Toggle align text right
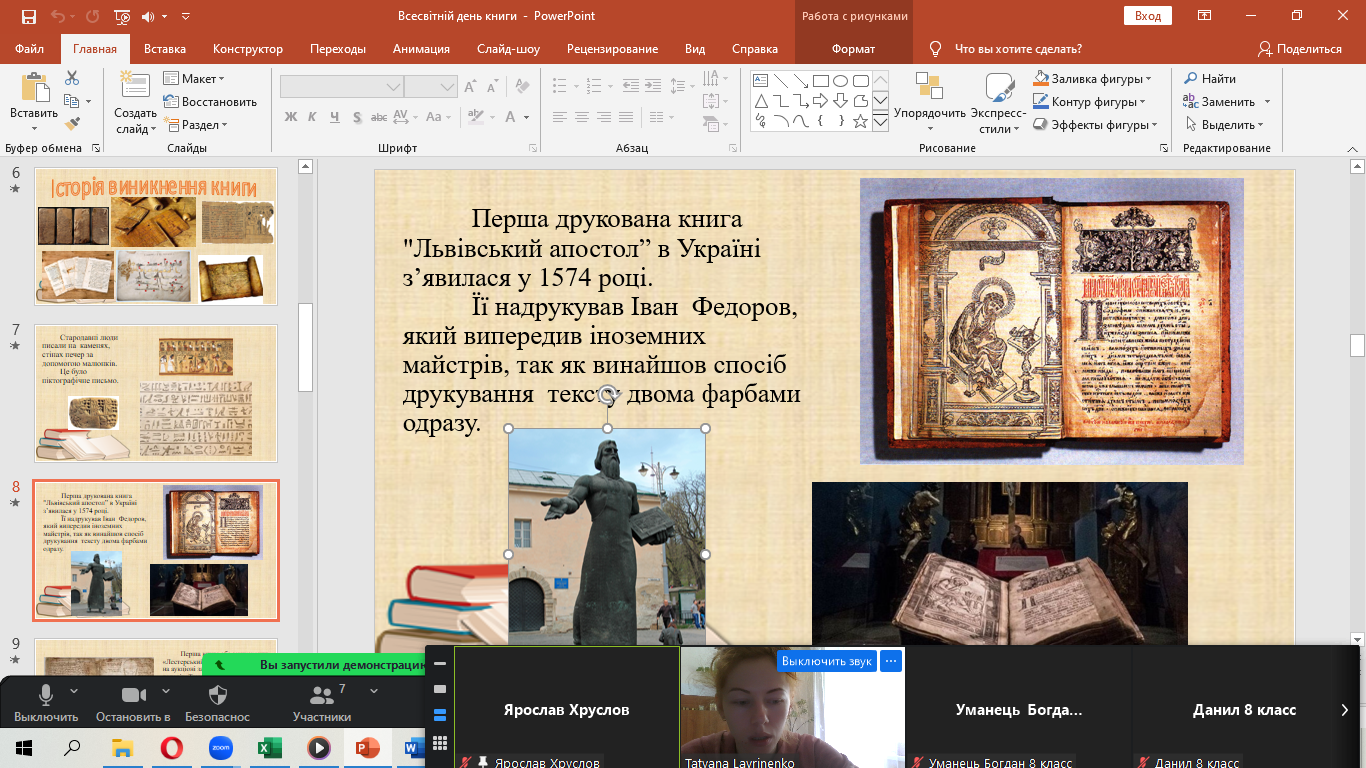The image size is (1366, 768). [604, 117]
